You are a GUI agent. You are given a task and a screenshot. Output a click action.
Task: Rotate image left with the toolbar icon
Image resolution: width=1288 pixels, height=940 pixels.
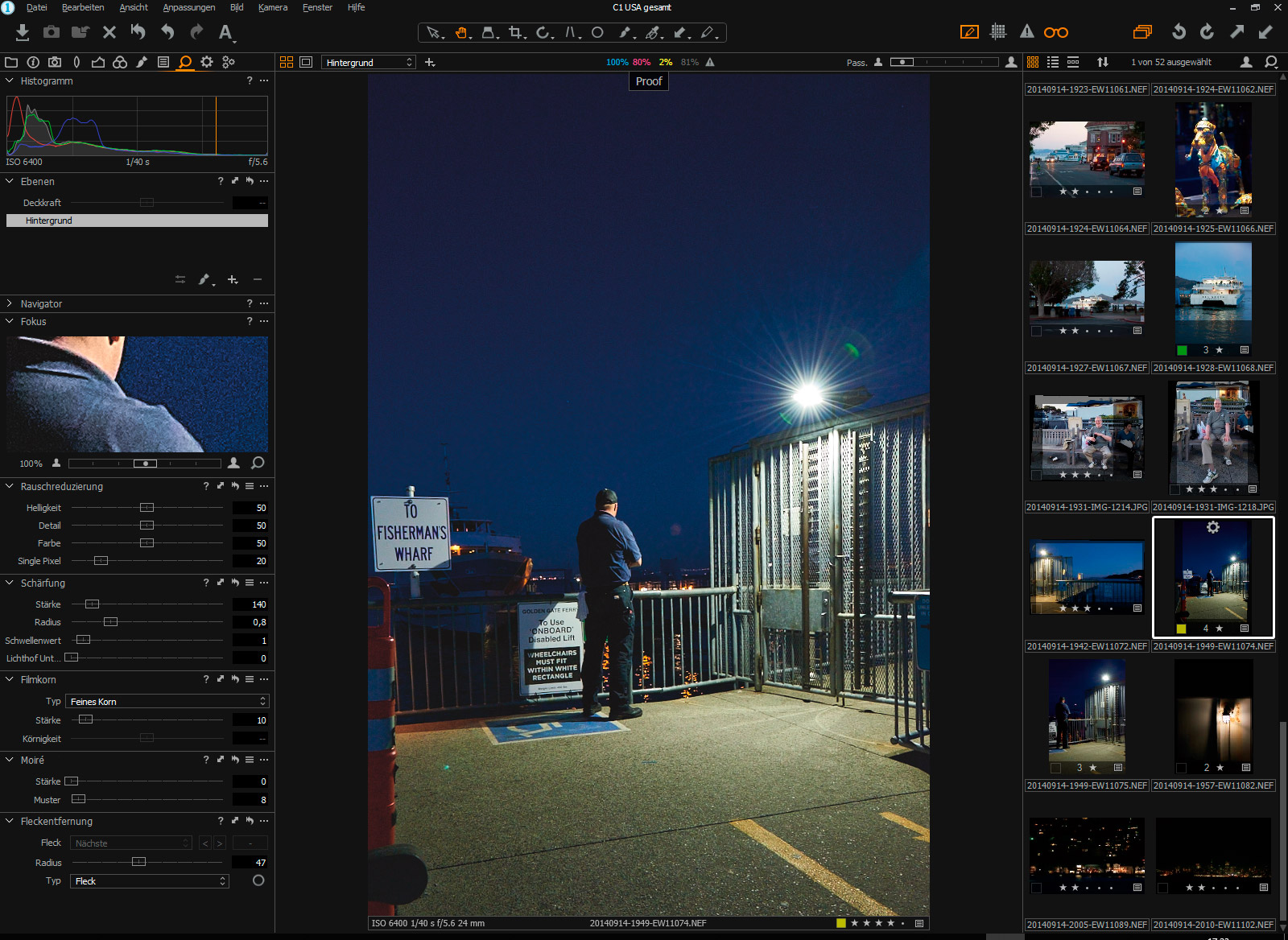tap(1179, 32)
